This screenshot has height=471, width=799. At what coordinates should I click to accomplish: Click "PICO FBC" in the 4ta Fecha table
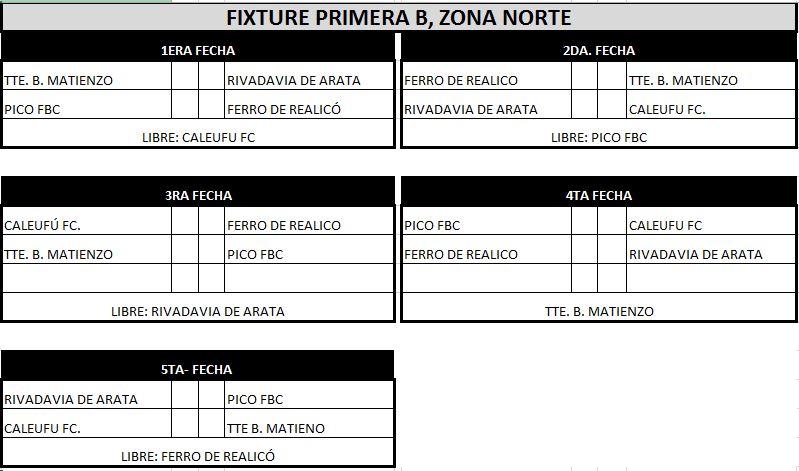(433, 226)
